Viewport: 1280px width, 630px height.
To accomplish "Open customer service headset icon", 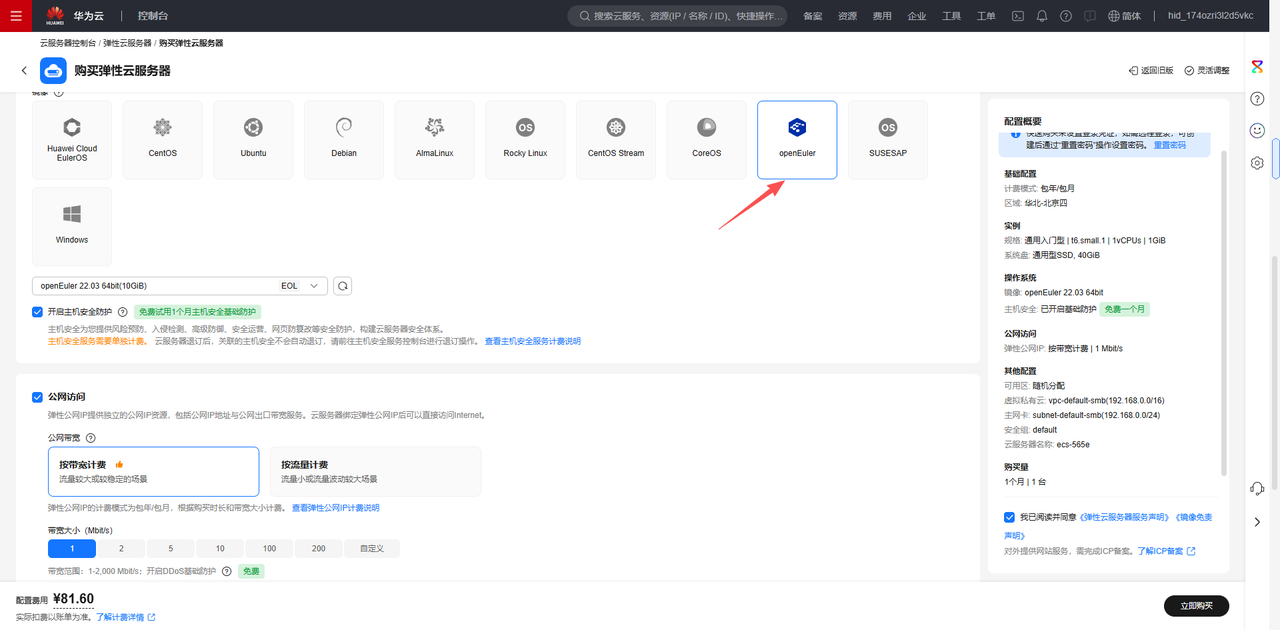I will click(x=1258, y=488).
